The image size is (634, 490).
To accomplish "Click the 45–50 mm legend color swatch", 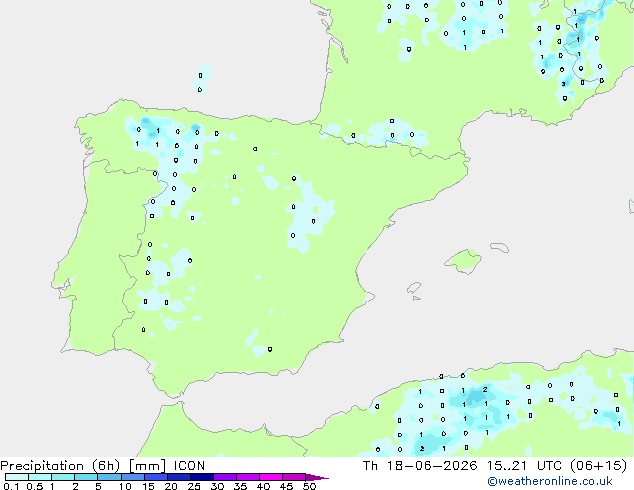I will [294, 477].
